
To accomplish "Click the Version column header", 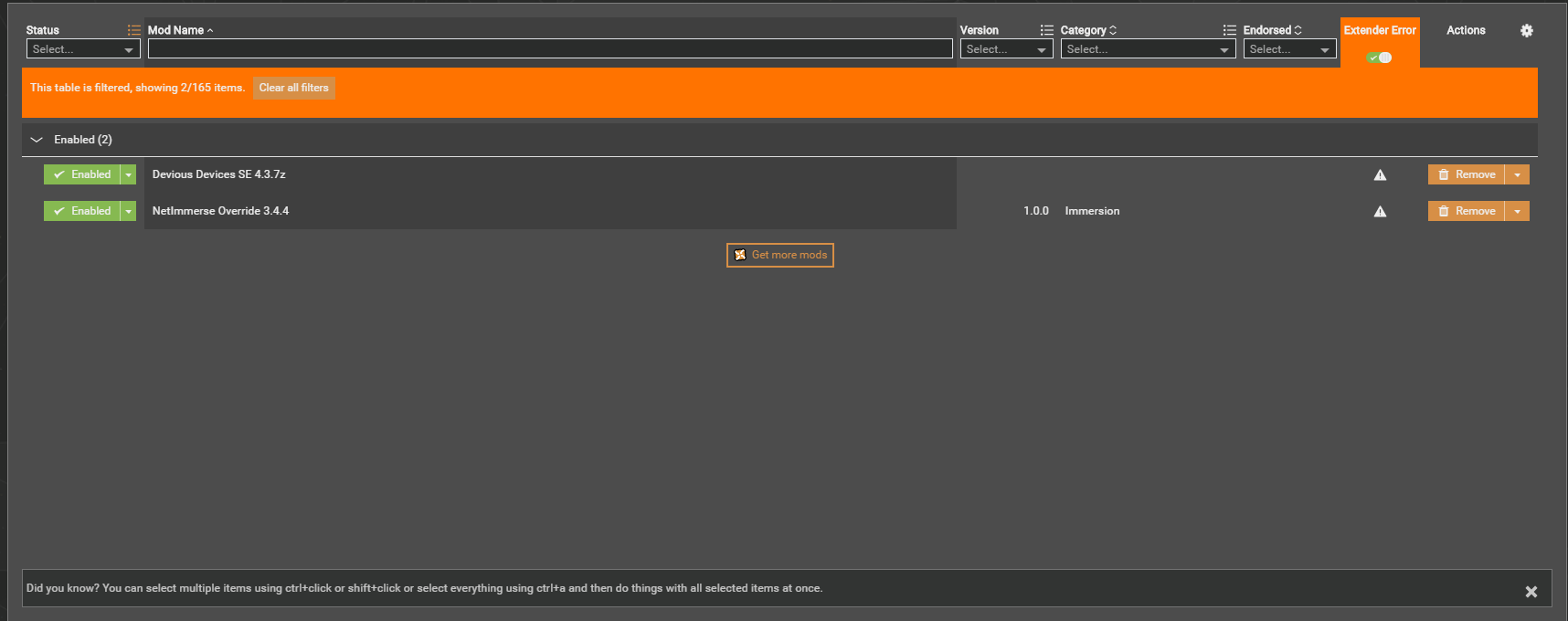I will click(x=979, y=30).
